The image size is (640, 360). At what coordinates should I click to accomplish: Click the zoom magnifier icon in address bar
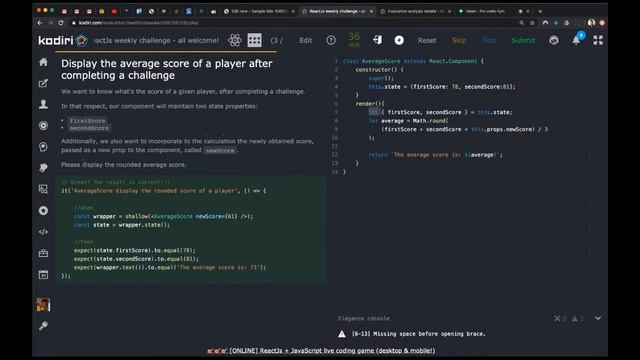(522, 23)
